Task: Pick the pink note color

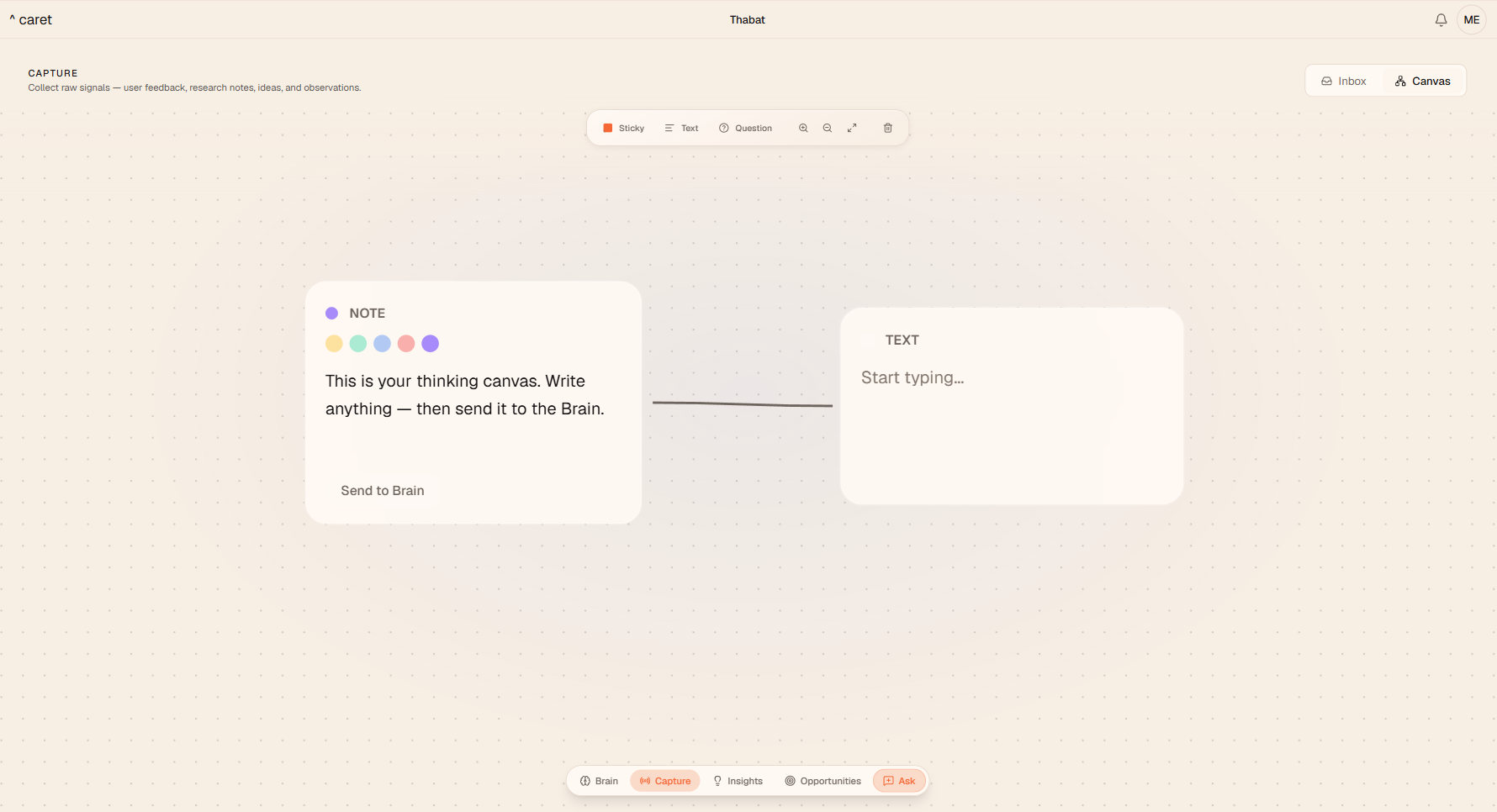Action: click(x=406, y=344)
